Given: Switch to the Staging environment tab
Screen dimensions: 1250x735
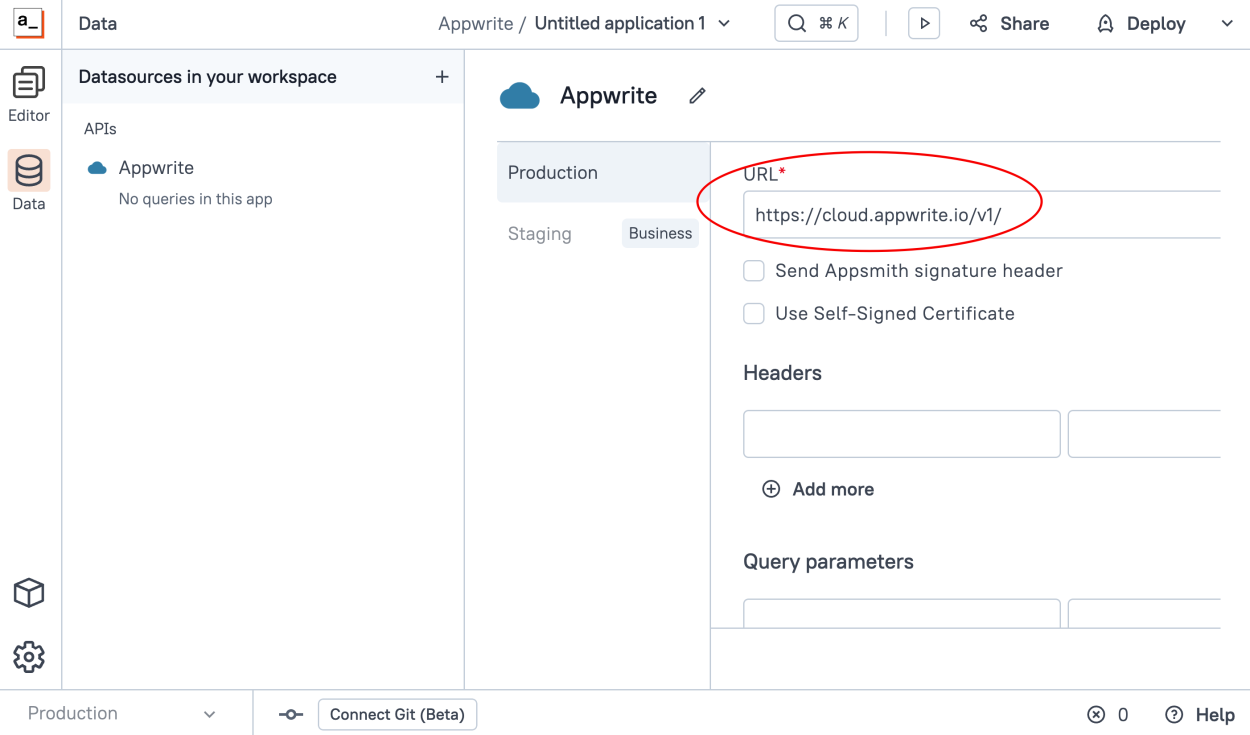Looking at the screenshot, I should (540, 233).
